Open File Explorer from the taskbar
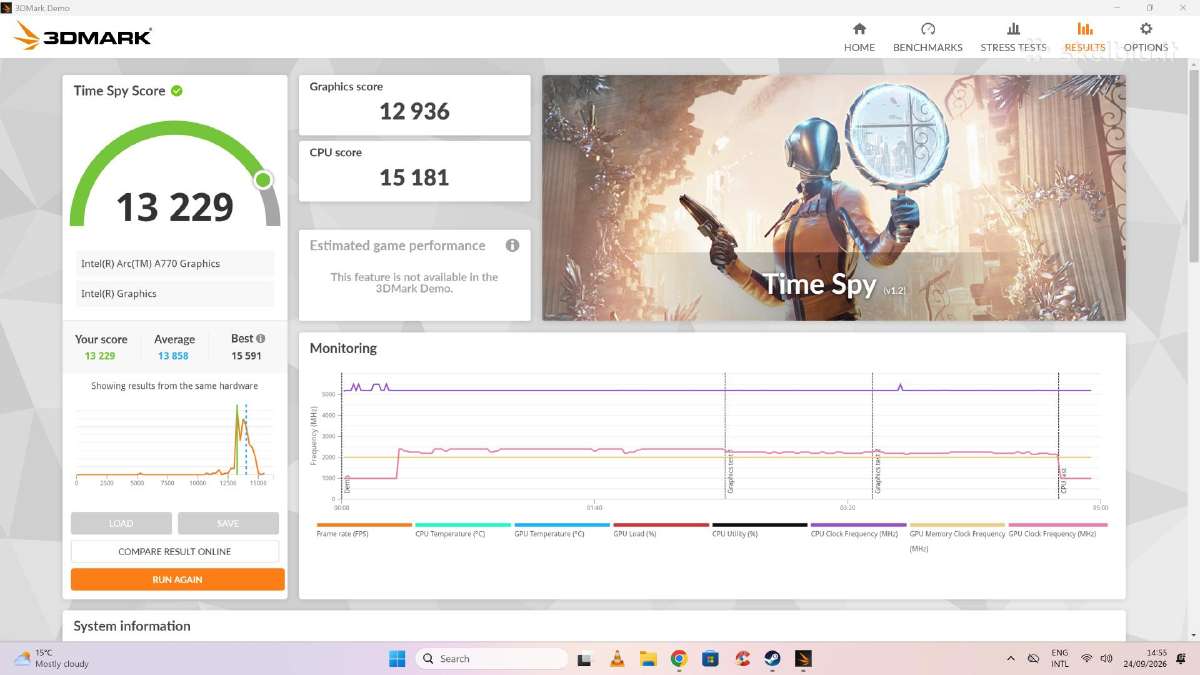Viewport: 1200px width, 675px height. pos(648,659)
